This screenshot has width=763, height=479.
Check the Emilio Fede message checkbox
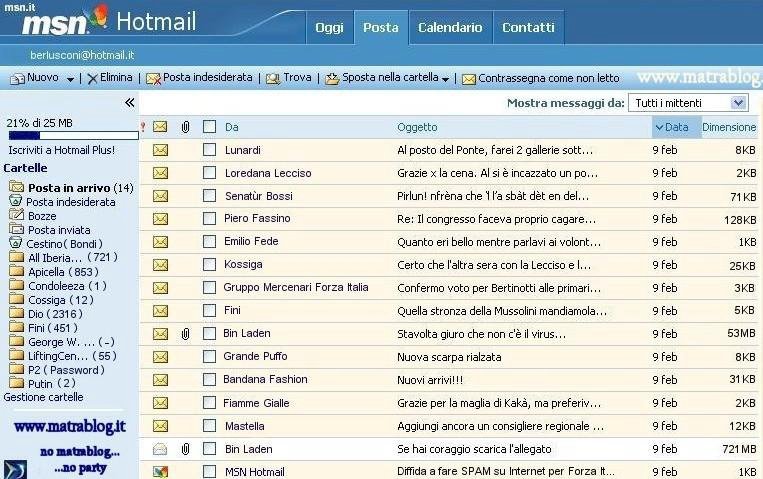pyautogui.click(x=209, y=242)
